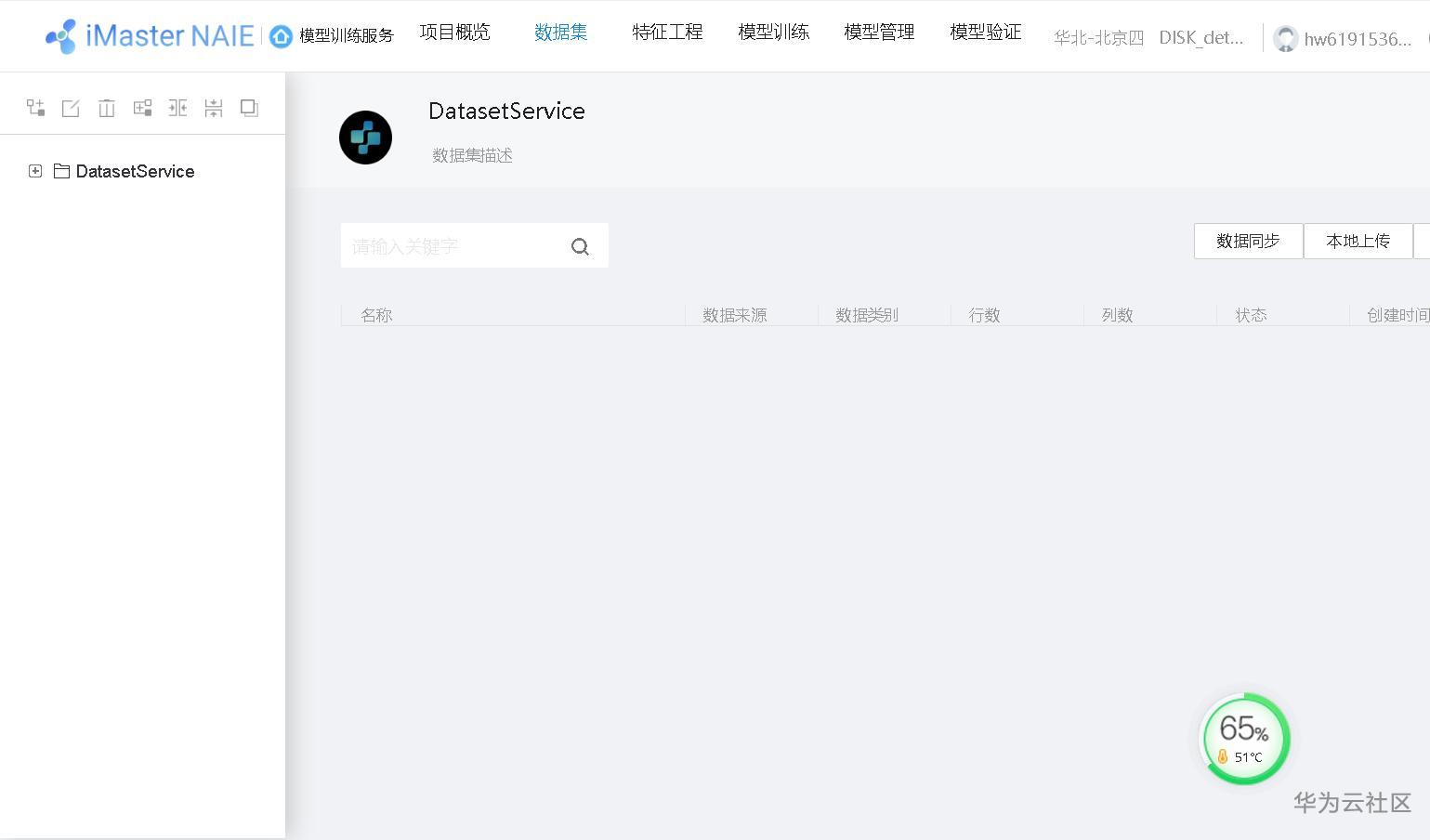Click the 列数 column header
1430x840 pixels.
[1117, 315]
